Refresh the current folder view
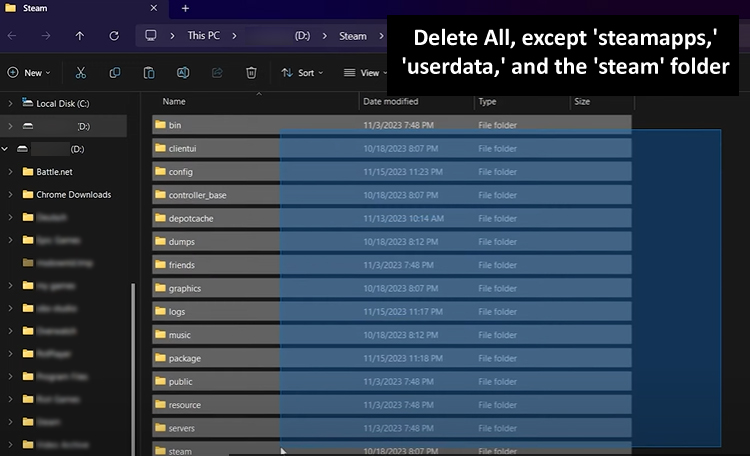The width and height of the screenshot is (750, 456). pyautogui.click(x=114, y=36)
